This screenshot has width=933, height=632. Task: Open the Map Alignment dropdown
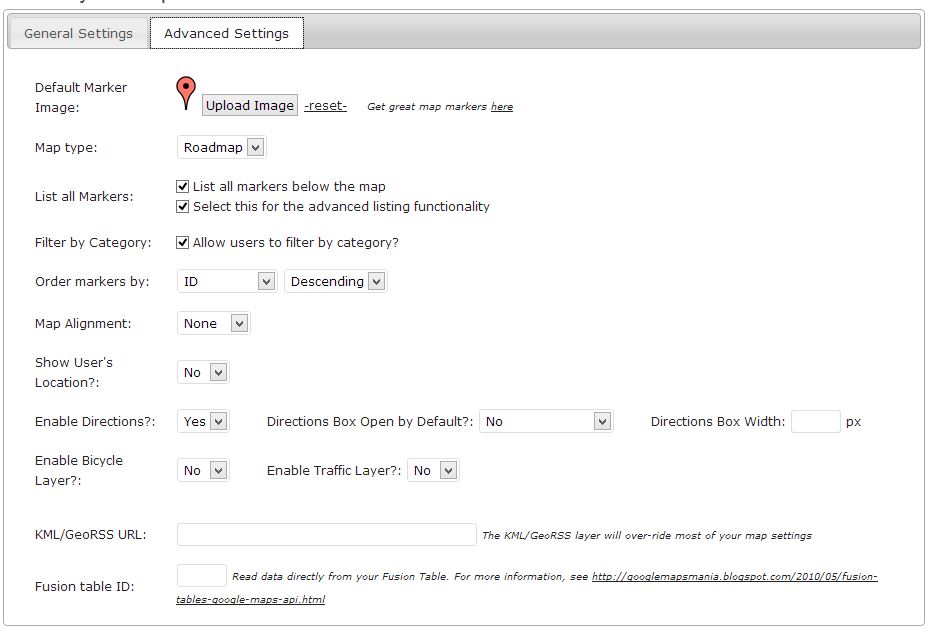click(213, 324)
